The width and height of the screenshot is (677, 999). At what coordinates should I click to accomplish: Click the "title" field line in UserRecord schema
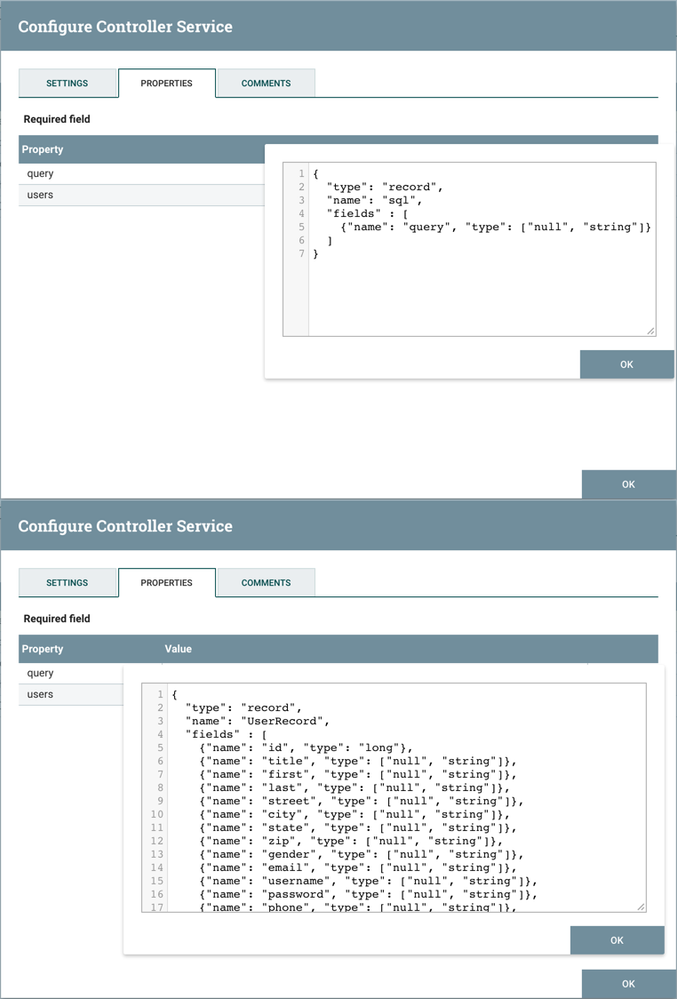(357, 761)
